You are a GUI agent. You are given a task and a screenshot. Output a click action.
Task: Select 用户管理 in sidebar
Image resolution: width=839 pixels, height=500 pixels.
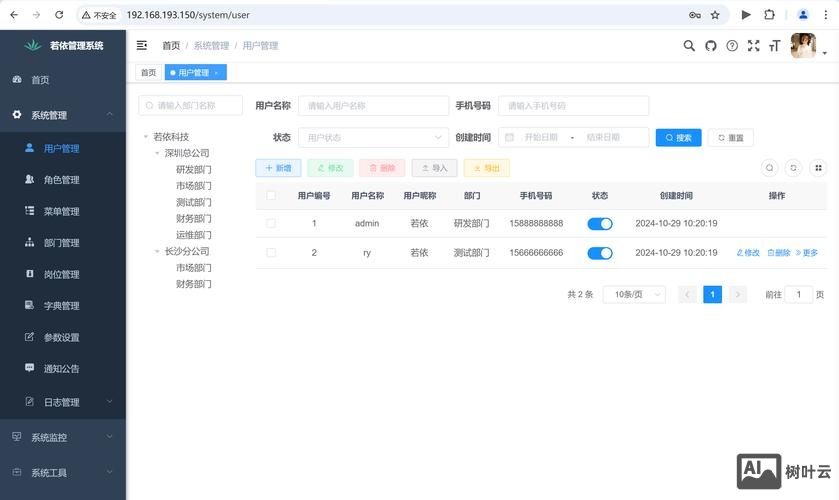63,148
